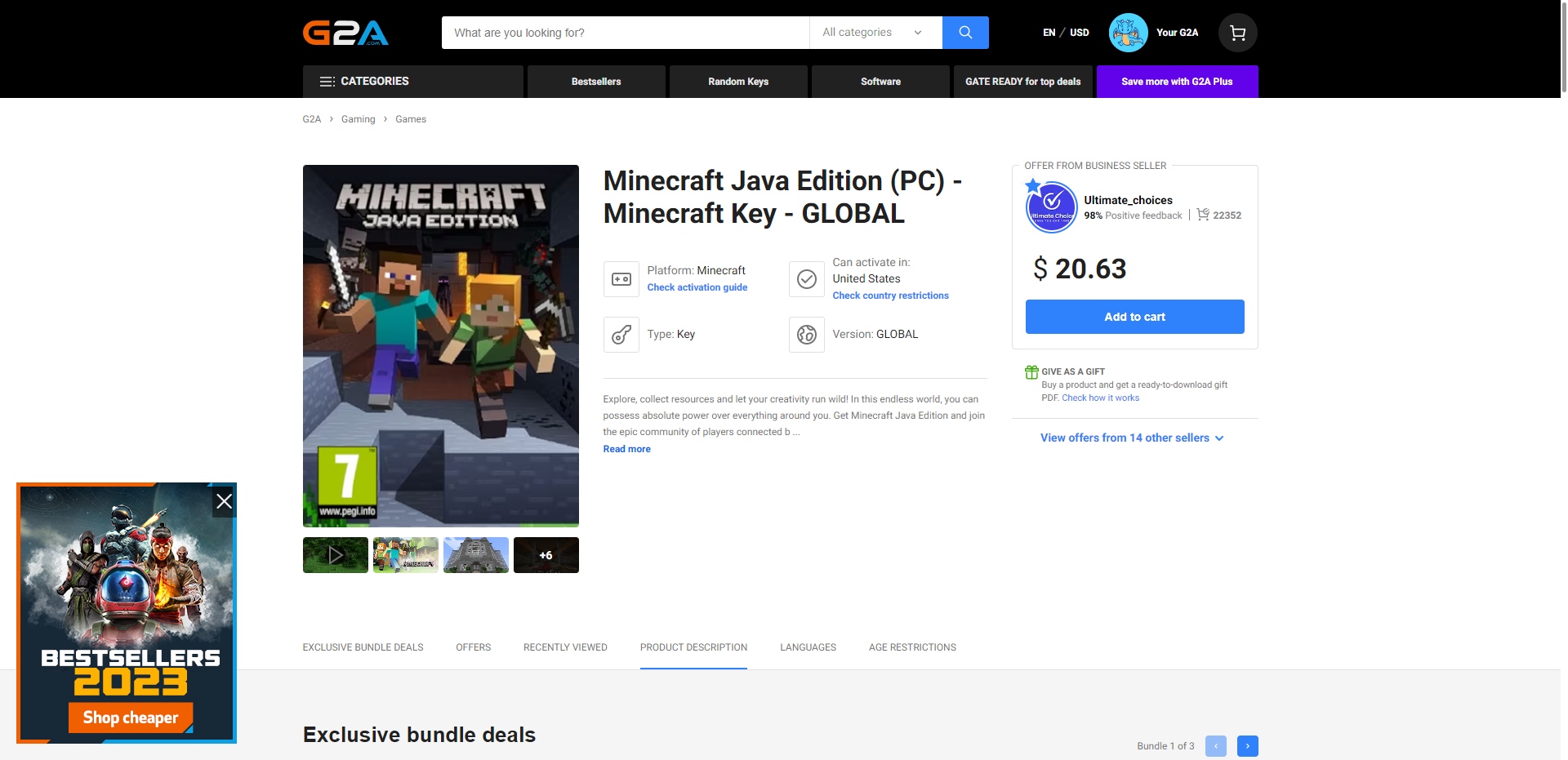Open Random Keys nav item

pos(738,82)
